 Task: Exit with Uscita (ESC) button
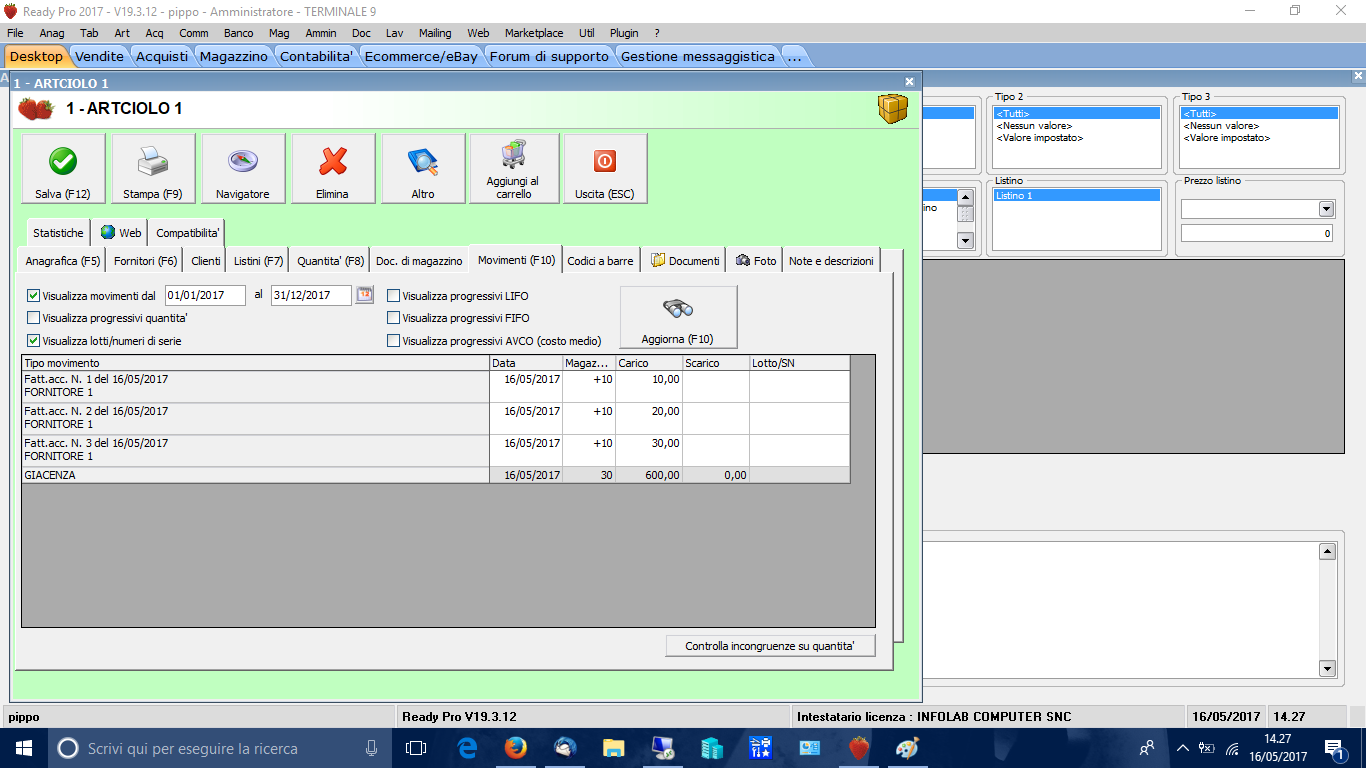point(605,169)
